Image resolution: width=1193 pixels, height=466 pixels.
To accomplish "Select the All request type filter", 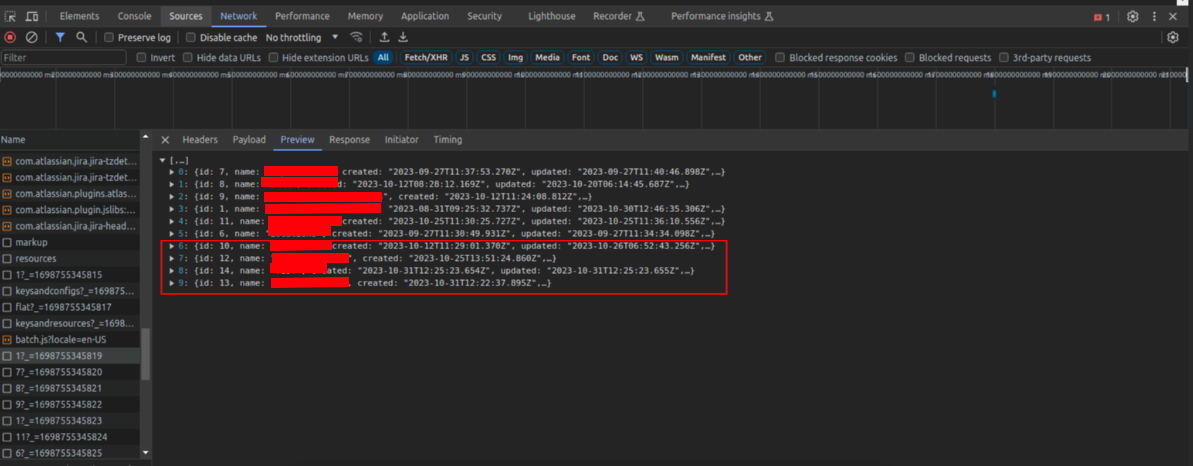I will click(x=383, y=58).
